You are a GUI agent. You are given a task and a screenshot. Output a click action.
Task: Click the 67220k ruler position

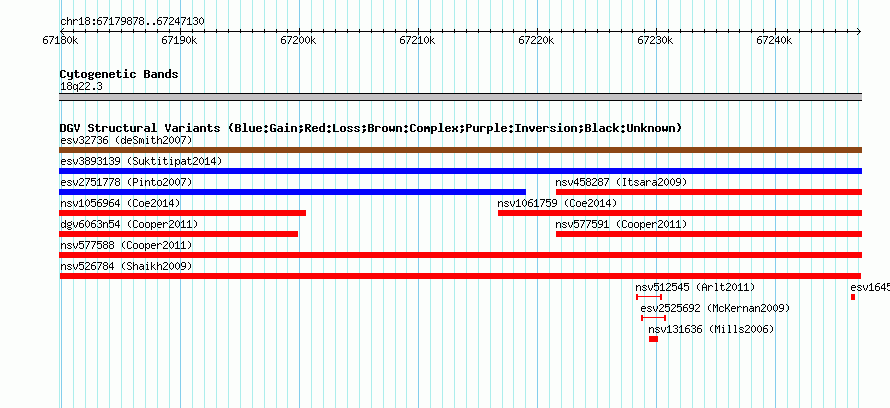536,40
